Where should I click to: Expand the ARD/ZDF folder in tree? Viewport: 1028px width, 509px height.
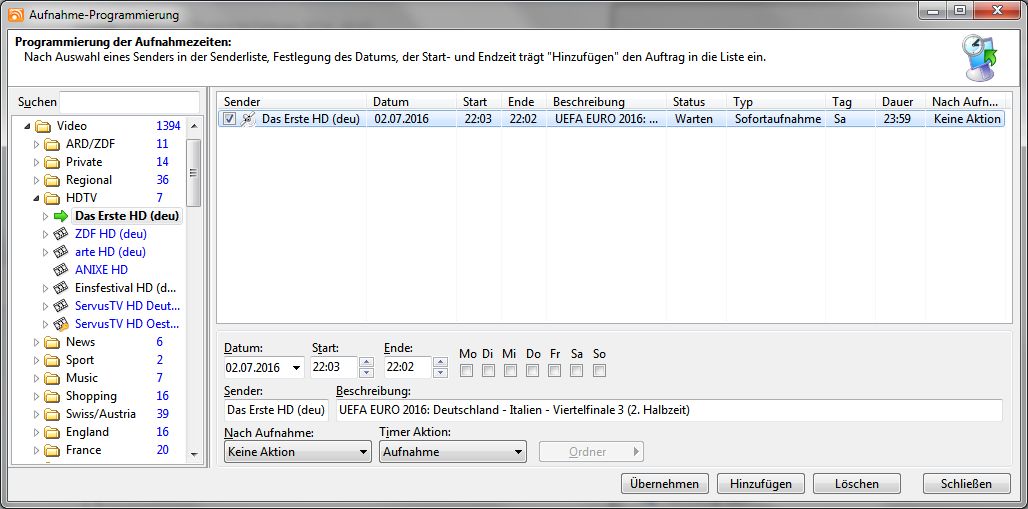coord(37,144)
